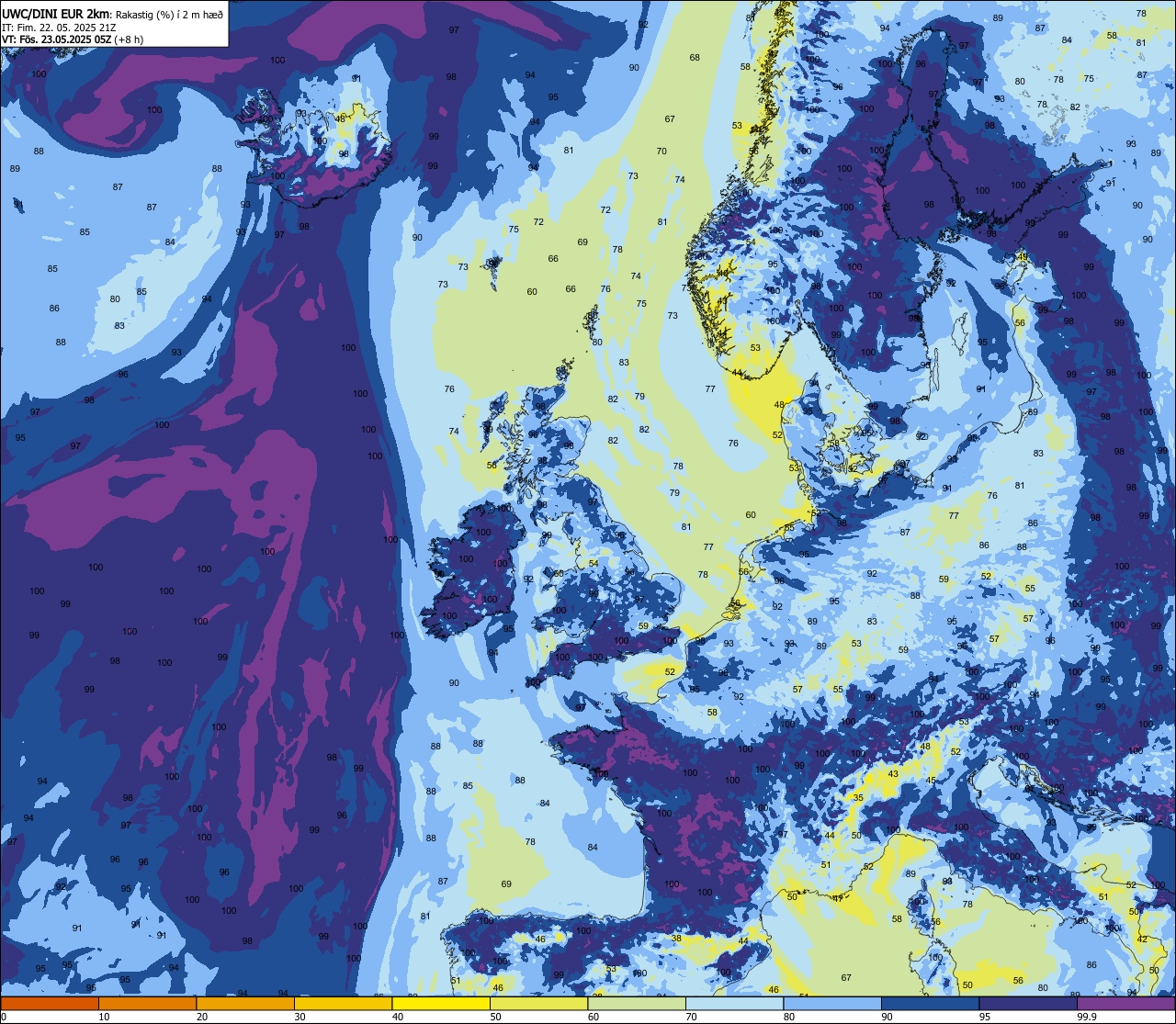Click the 60–70% light green legend swatch
This screenshot has width=1176, height=1024.
click(x=637, y=1003)
